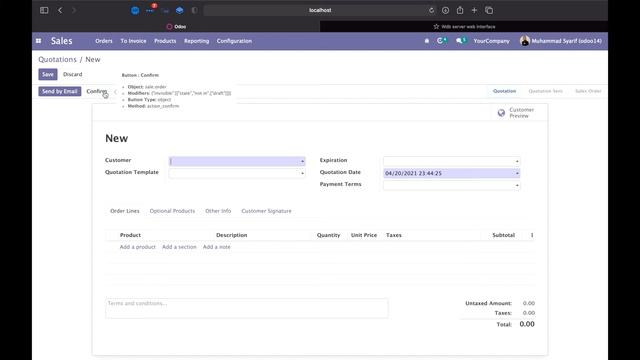The height and width of the screenshot is (360, 640).
Task: Select the Sales Order status stage
Action: pos(588,91)
